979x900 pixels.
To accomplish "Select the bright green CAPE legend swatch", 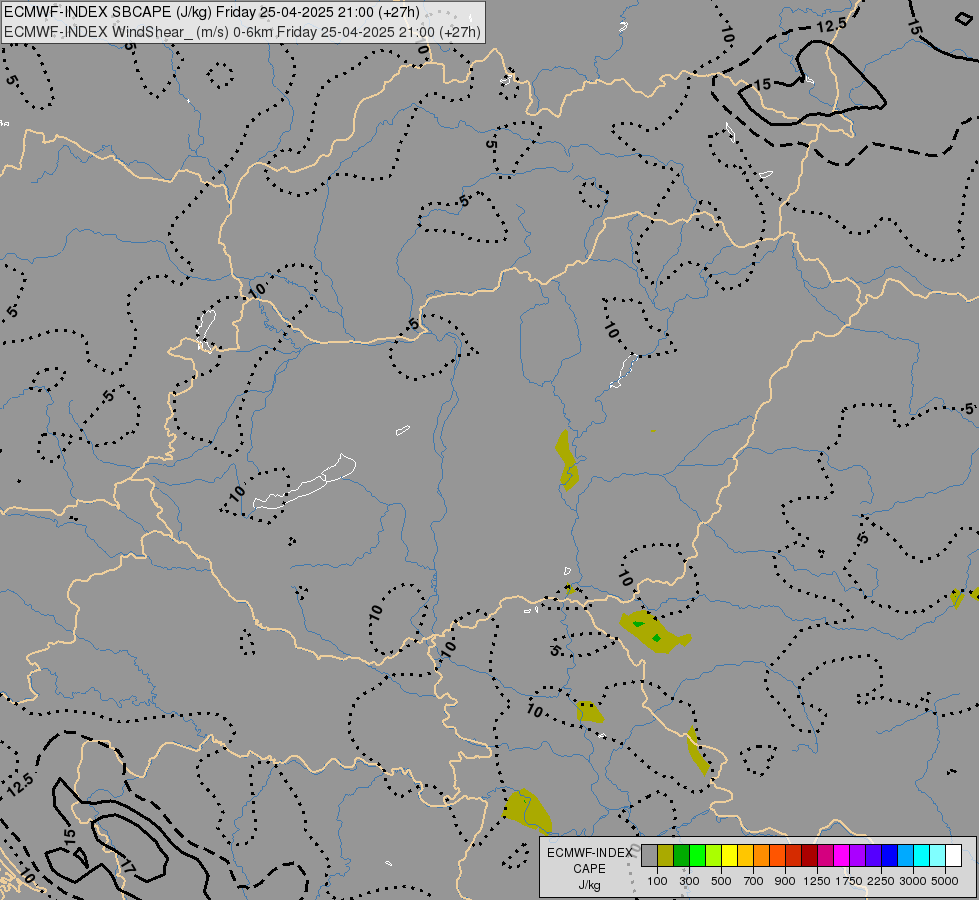I will pos(697,856).
